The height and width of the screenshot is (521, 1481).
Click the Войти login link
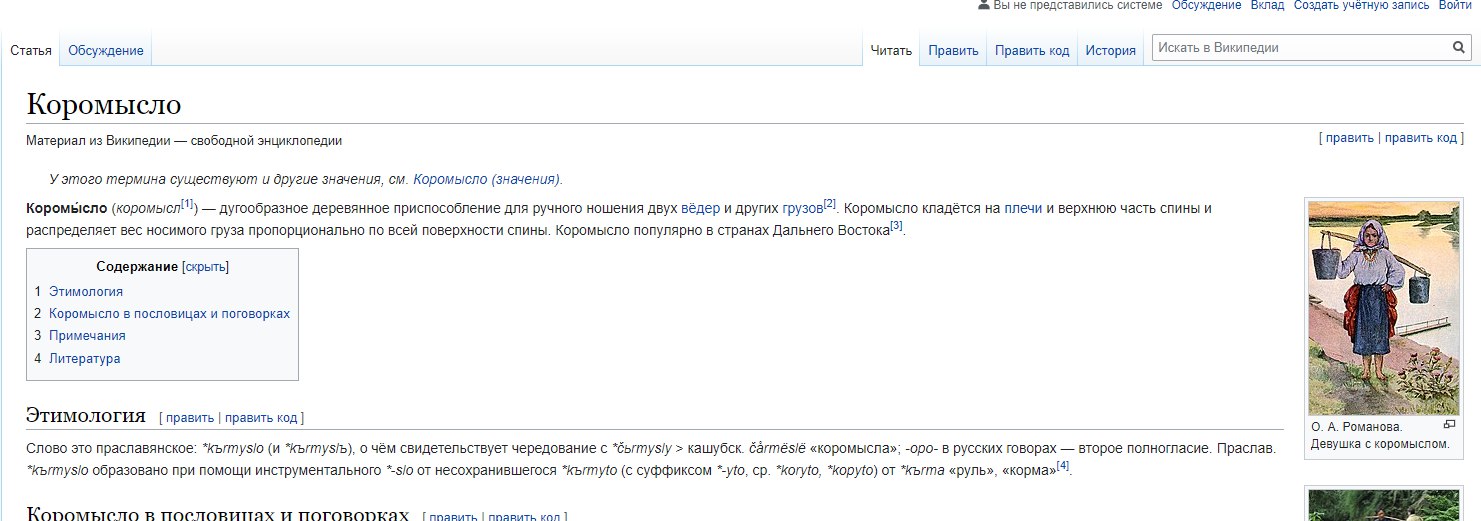(1454, 5)
